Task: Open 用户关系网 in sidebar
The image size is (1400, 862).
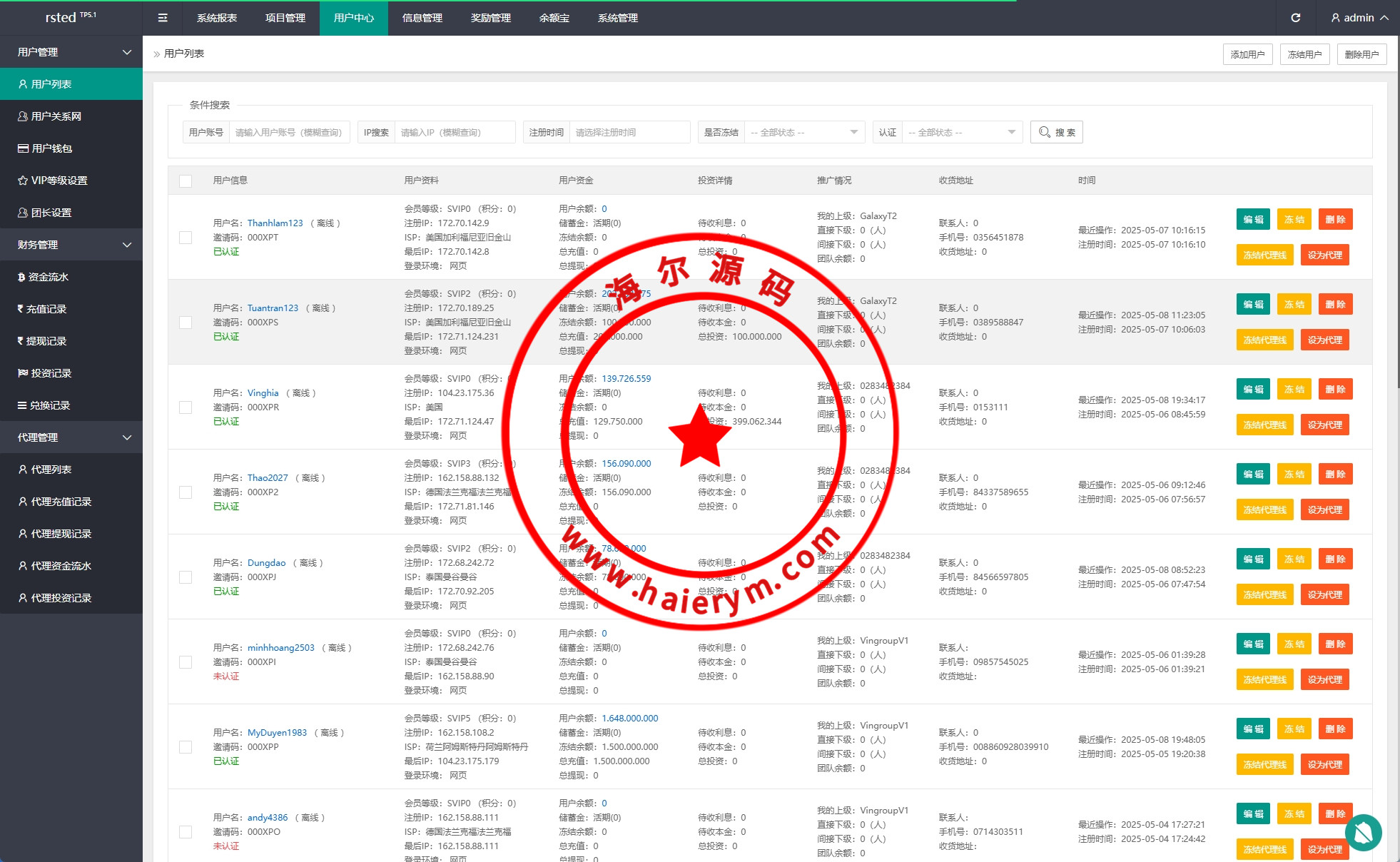Action: (x=56, y=116)
